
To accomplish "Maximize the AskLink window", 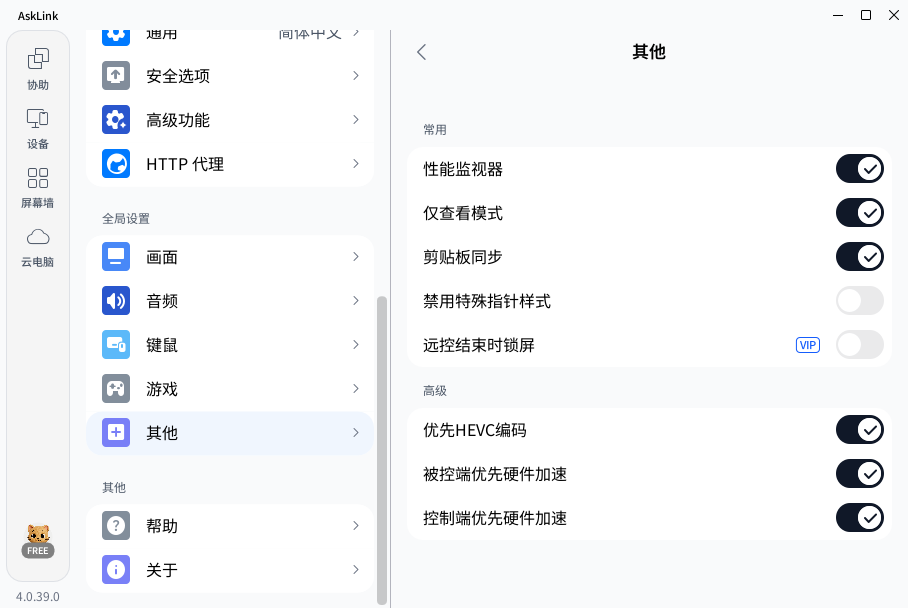I will click(x=866, y=15).
